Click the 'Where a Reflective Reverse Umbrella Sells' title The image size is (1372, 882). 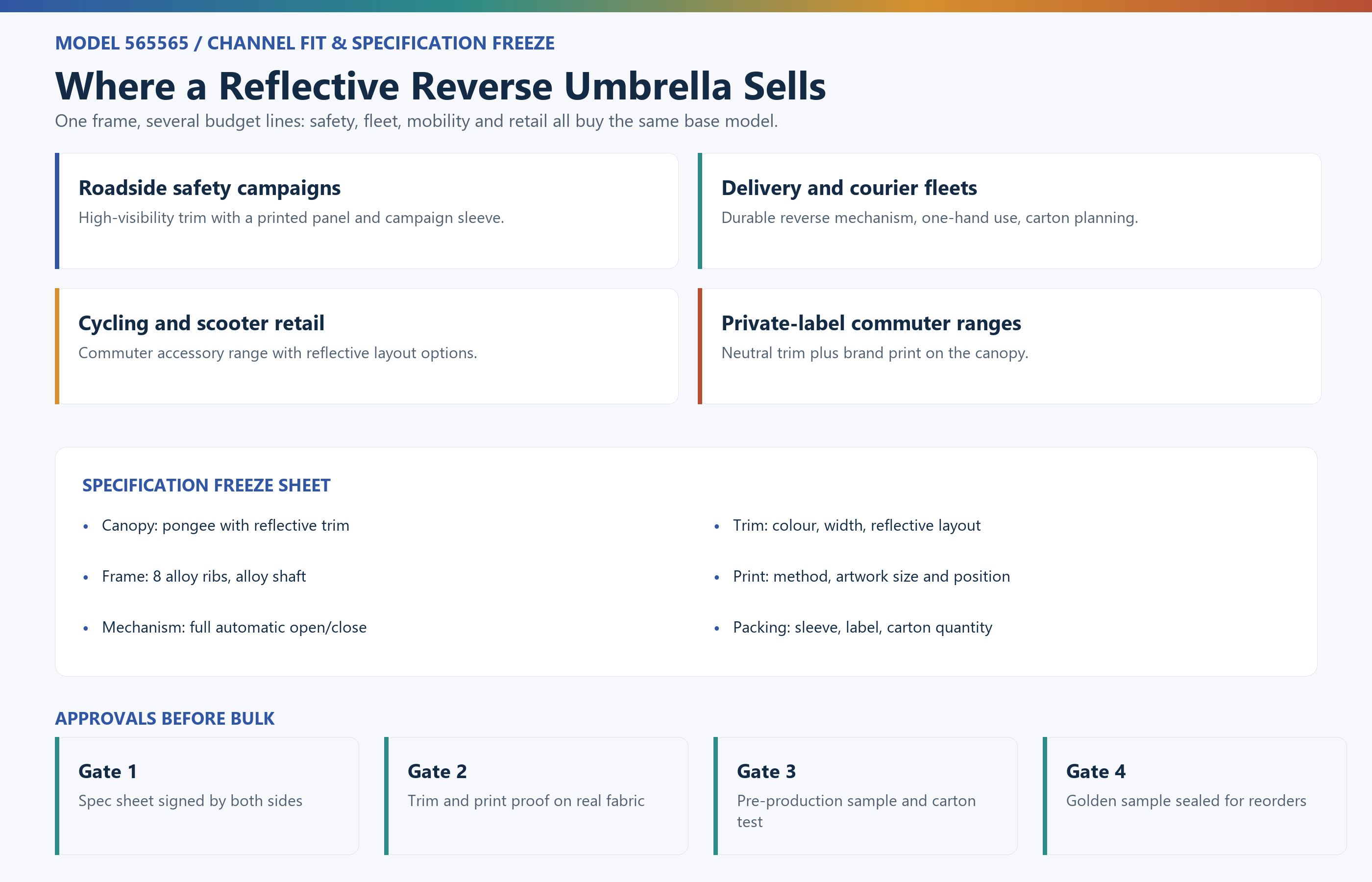click(x=441, y=86)
